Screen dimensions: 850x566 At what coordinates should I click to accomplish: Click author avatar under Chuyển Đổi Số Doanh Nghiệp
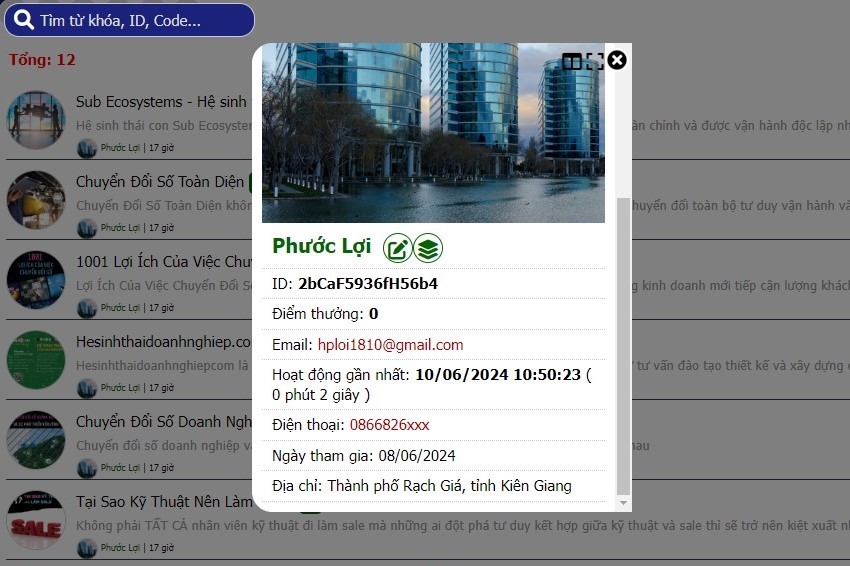[x=87, y=468]
